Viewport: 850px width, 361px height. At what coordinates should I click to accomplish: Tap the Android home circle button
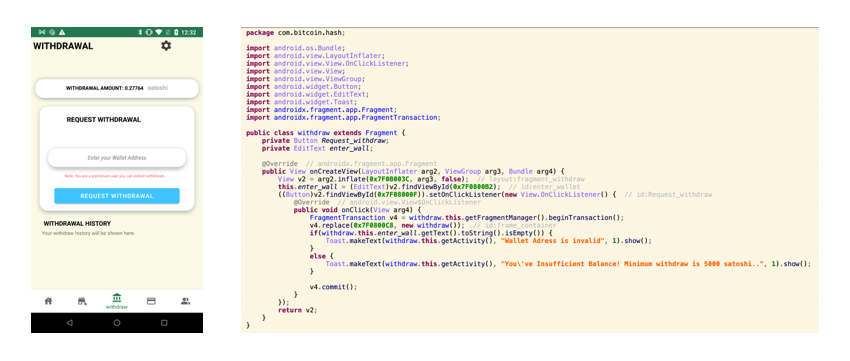(117, 323)
